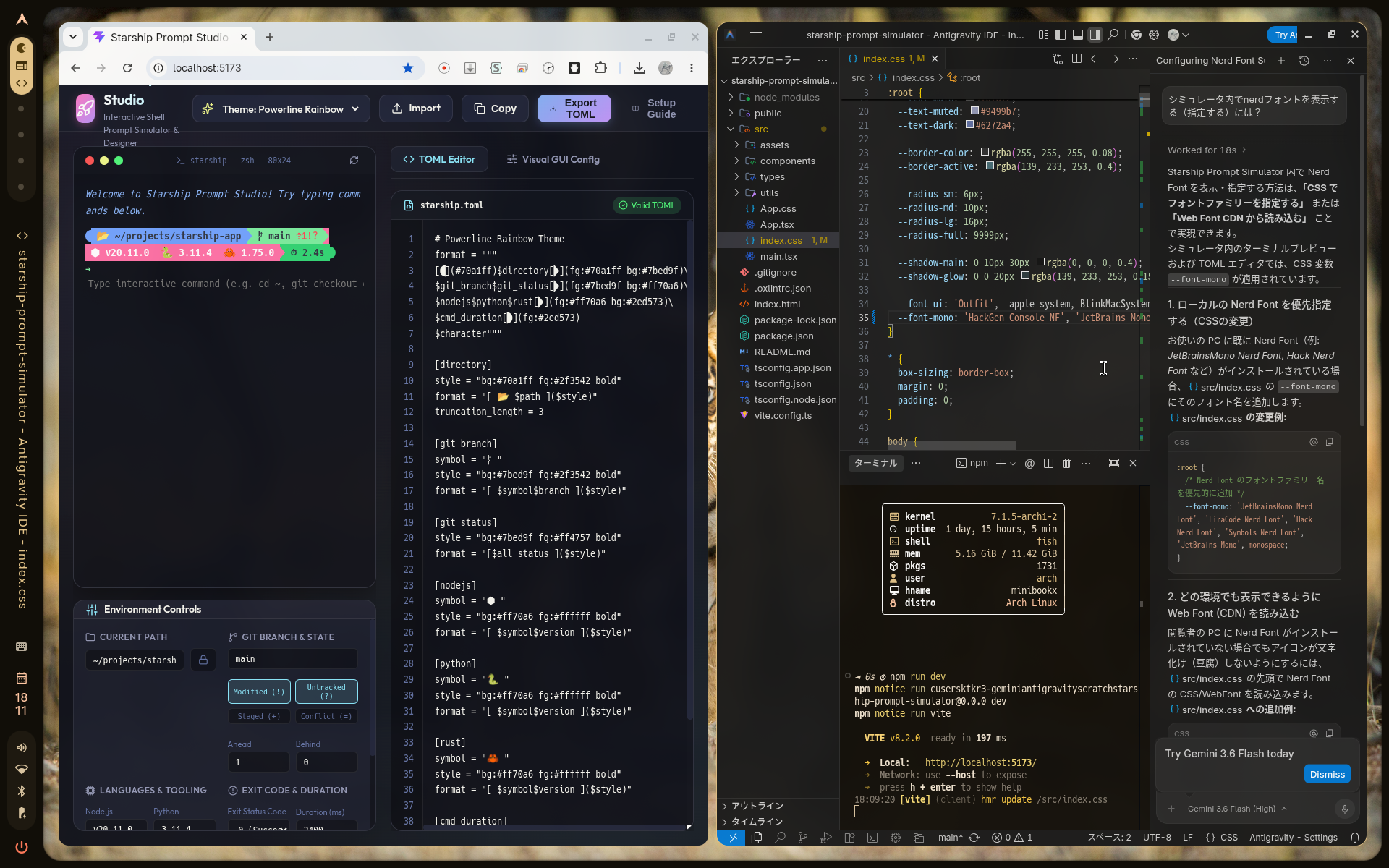
Task: Click the power icon on the desktop dock
Action: pyautogui.click(x=22, y=846)
